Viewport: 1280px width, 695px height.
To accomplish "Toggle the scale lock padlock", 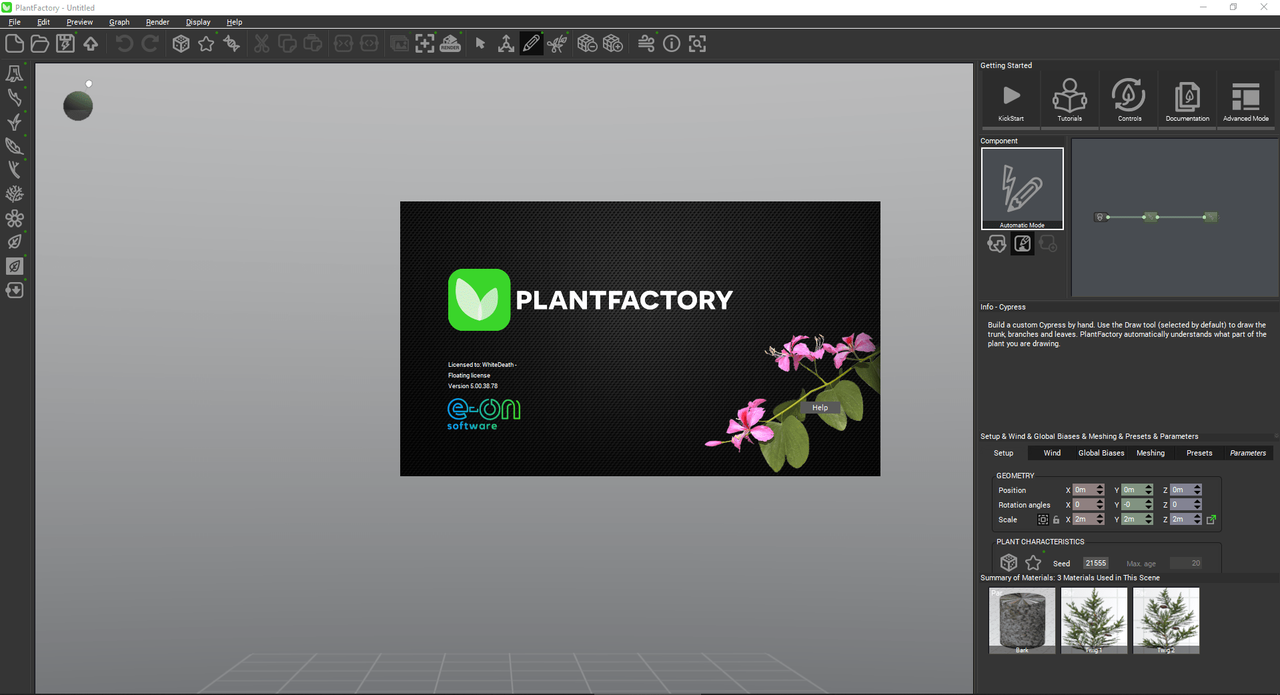I will [x=1056, y=520].
